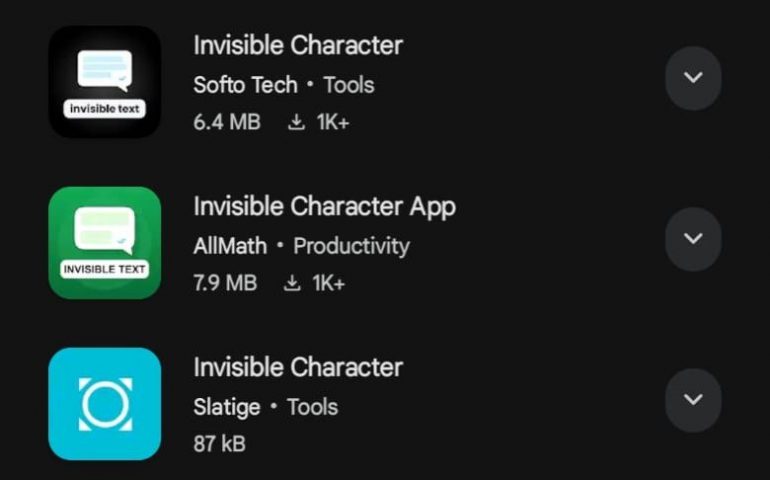Click the 7.9 MB size text
The width and height of the screenshot is (770, 480).
[225, 284]
